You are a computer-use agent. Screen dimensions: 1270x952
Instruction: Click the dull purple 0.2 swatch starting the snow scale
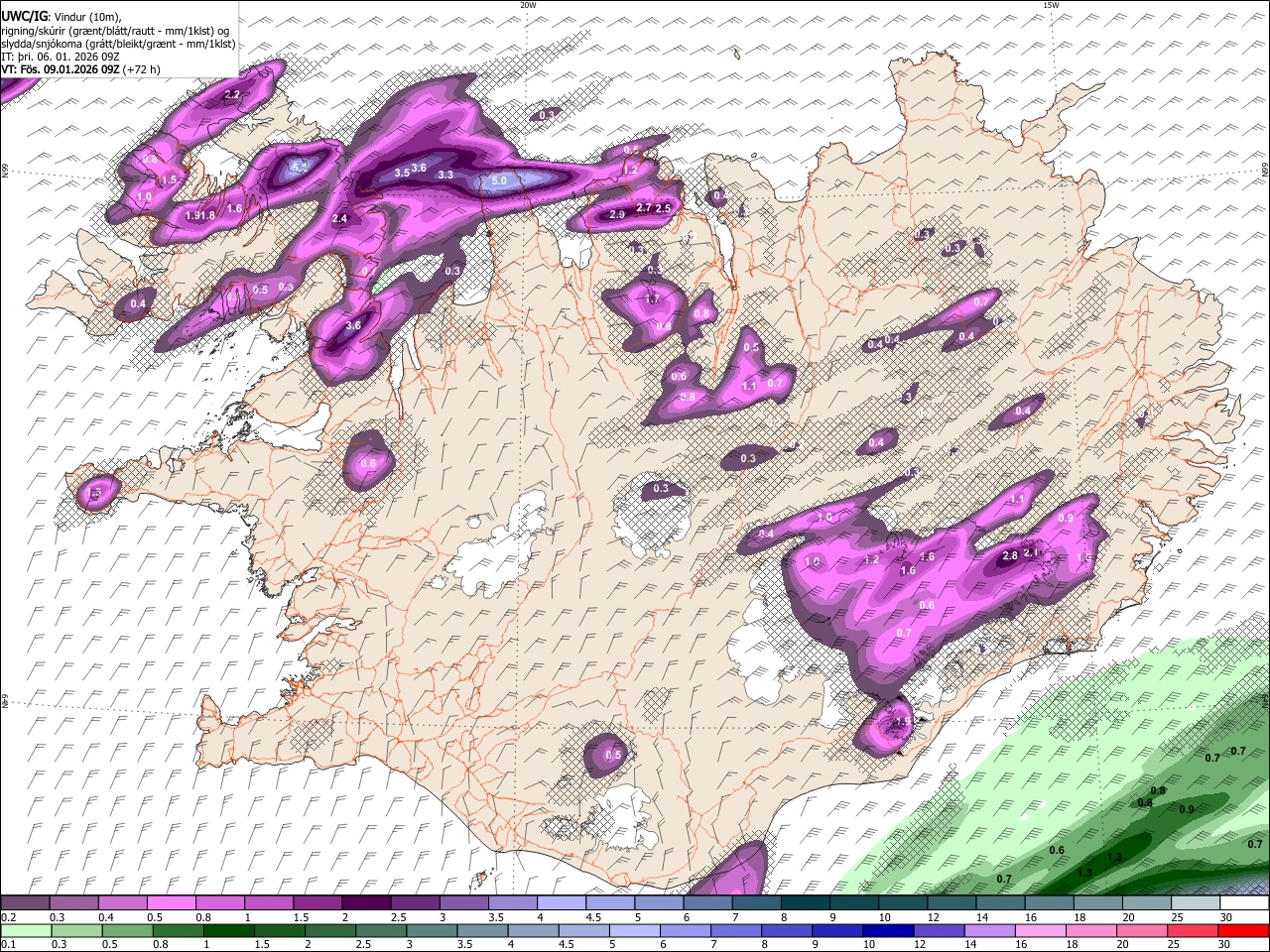pos(24,902)
